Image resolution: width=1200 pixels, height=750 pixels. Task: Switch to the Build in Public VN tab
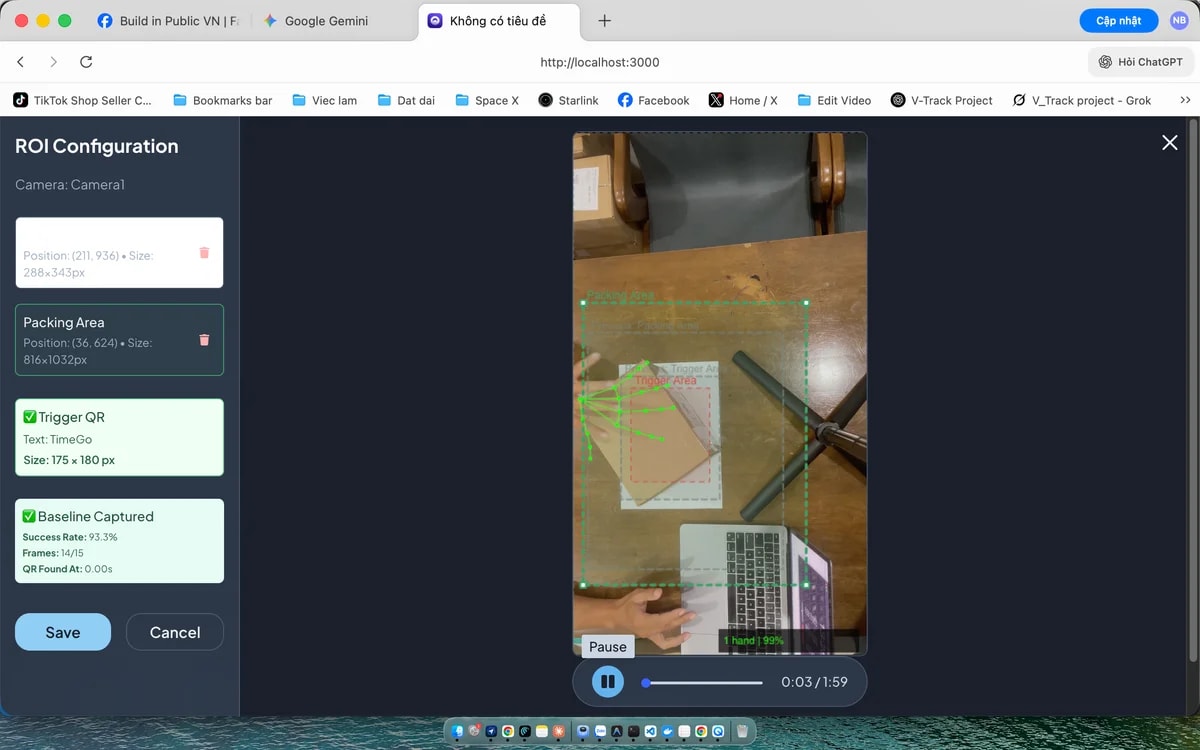(x=168, y=19)
